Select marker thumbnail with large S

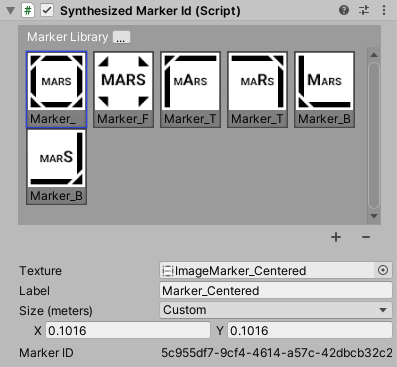click(56, 167)
